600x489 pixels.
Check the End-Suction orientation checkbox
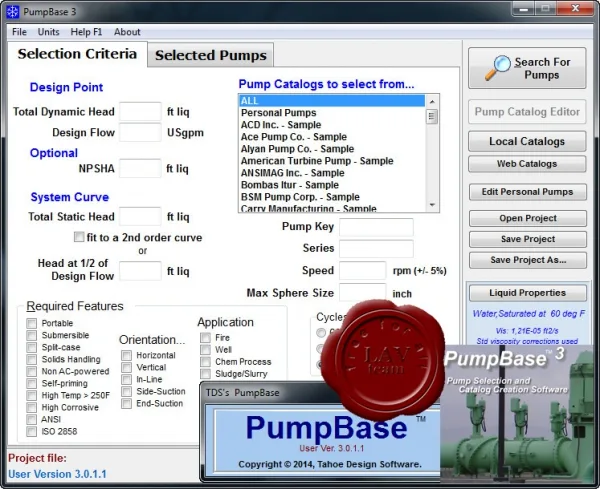(126, 404)
